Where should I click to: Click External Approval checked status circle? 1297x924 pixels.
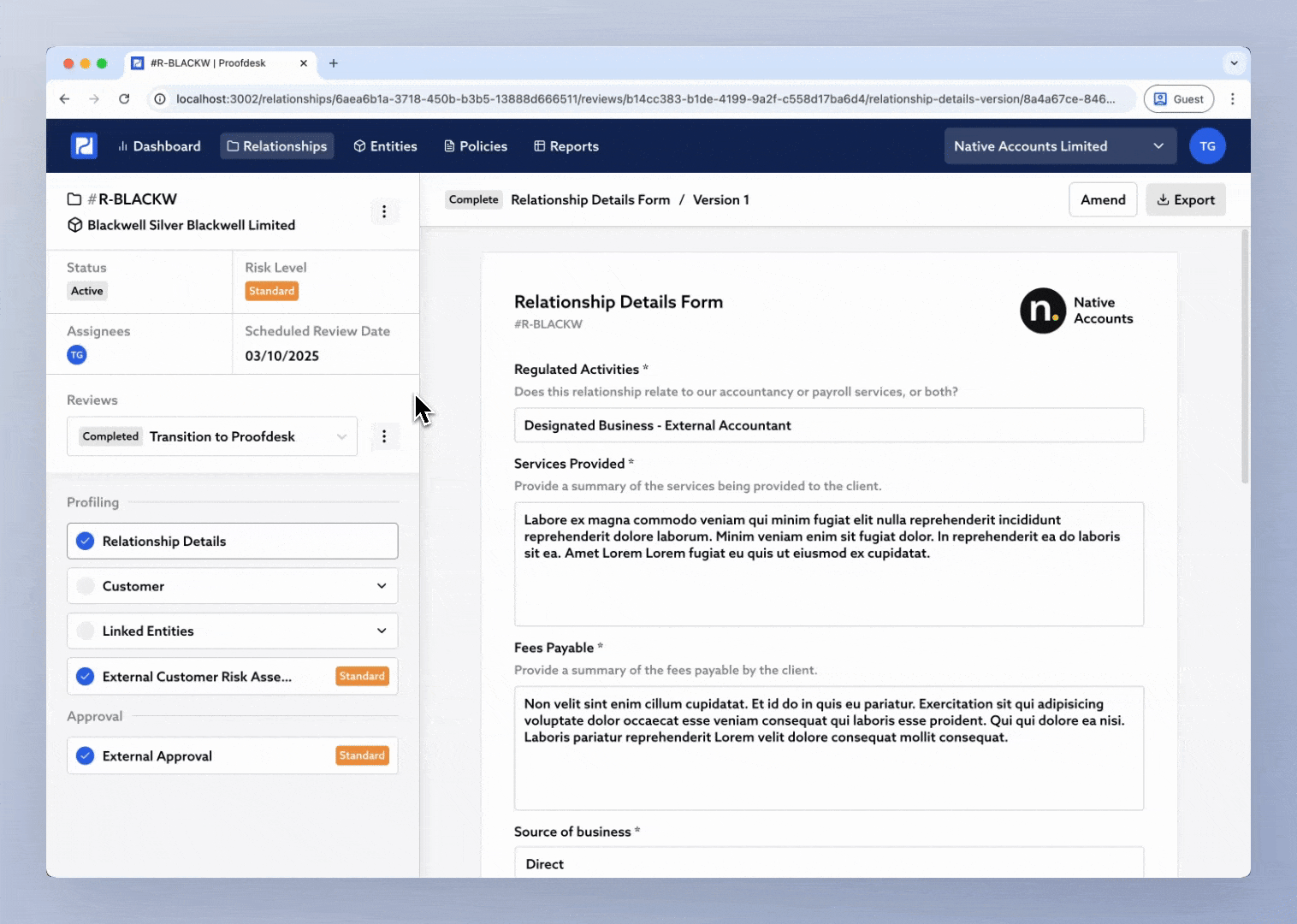86,756
